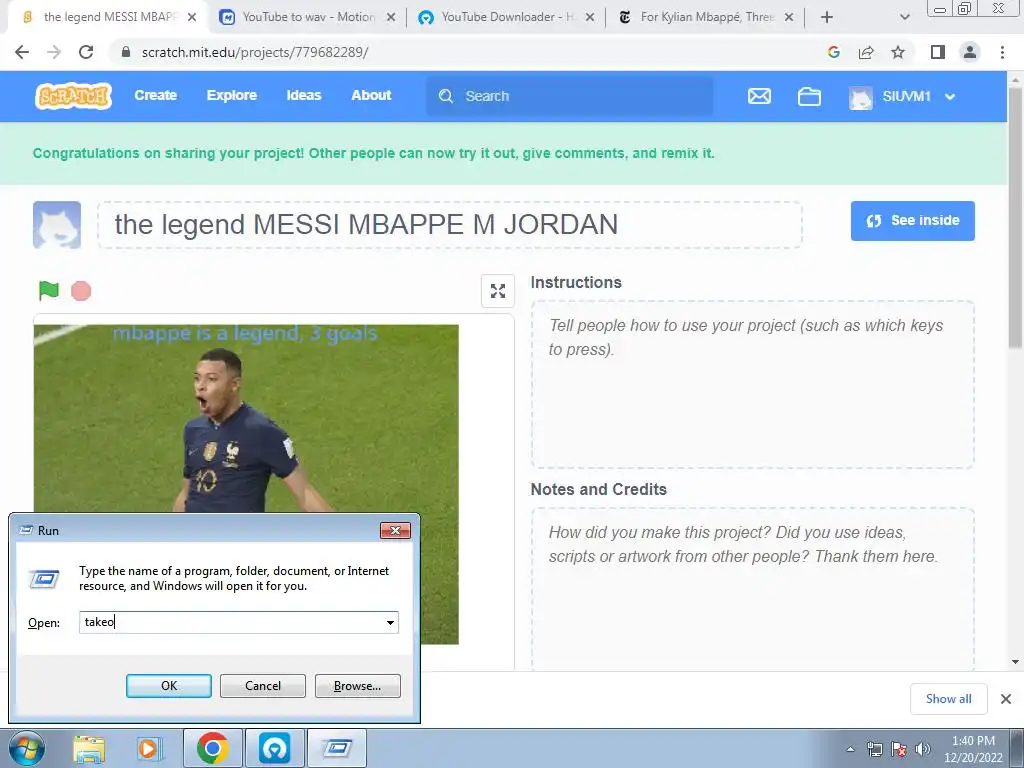The image size is (1024, 768).
Task: Click the Notes and Credits text area
Action: [x=752, y=589]
